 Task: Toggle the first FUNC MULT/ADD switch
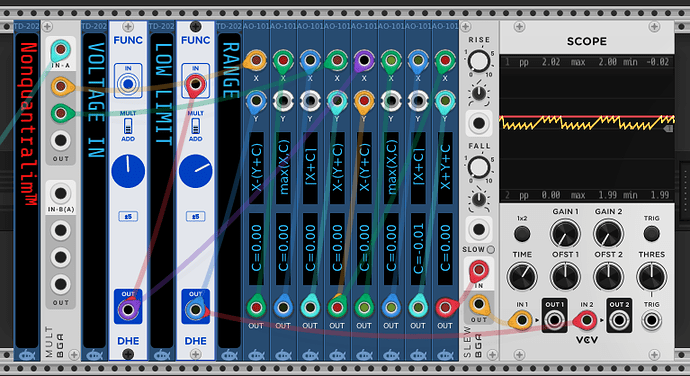click(128, 126)
